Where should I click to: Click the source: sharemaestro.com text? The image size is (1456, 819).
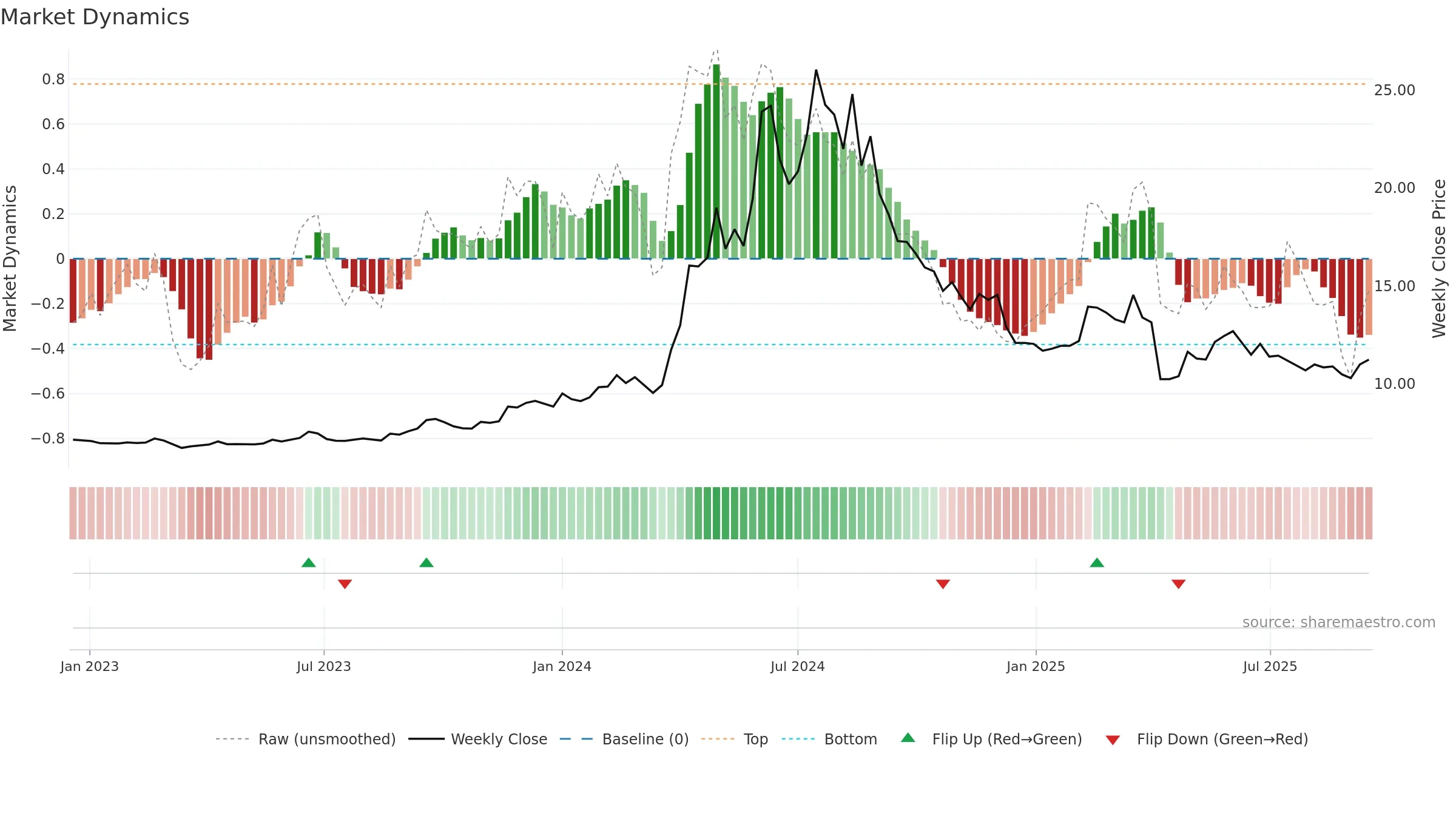[x=1339, y=622]
